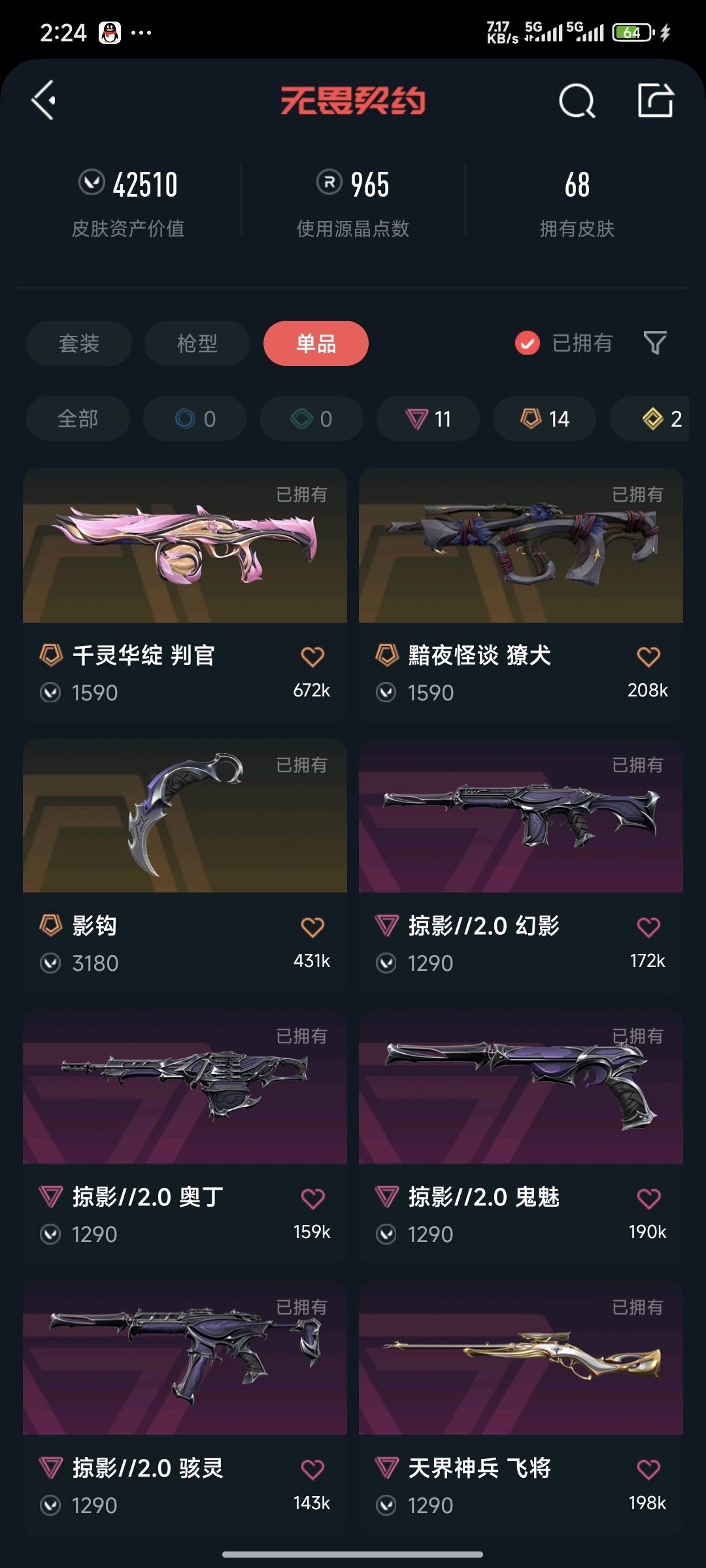Open 掠影//2.0 鬼魅 pistol thumbnail

tap(521, 1086)
